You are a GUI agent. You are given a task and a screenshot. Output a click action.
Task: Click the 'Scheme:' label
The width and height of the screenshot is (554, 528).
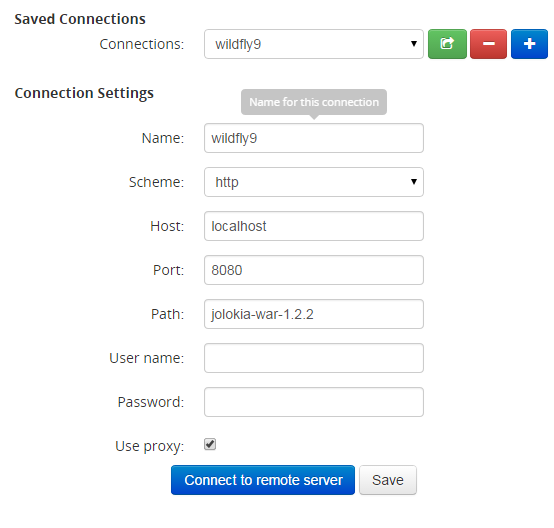pos(157,182)
